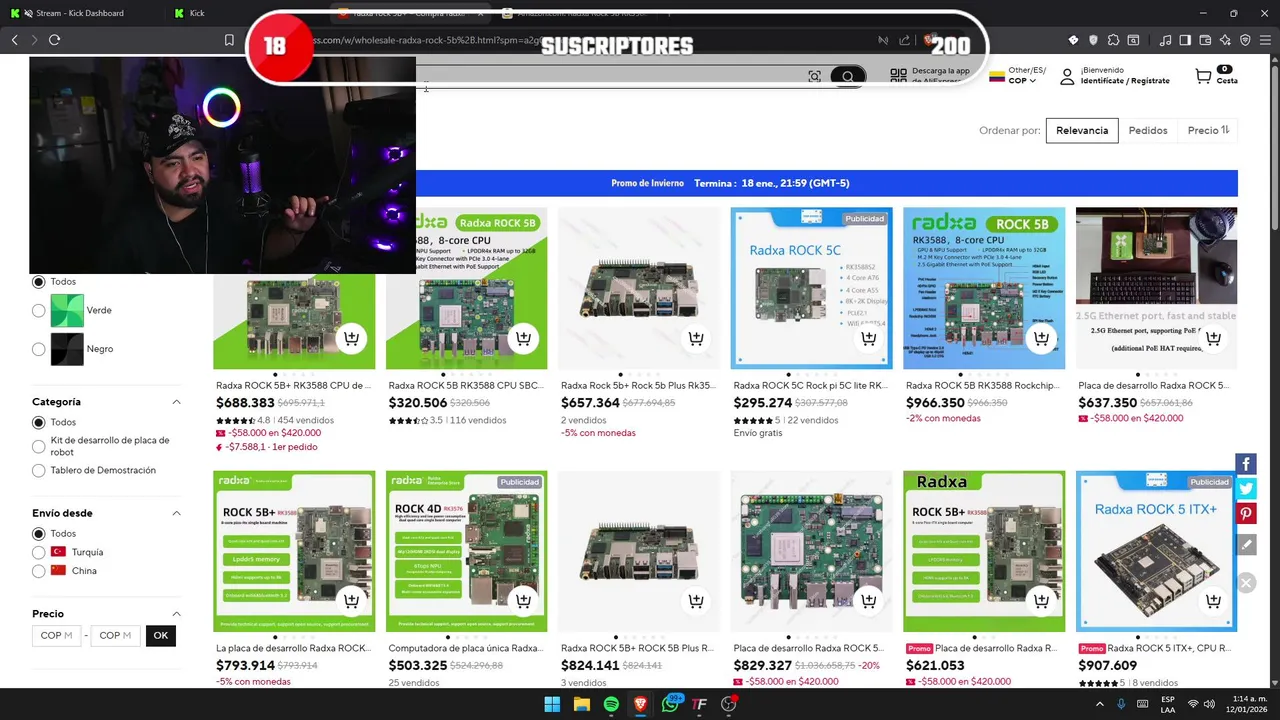Add $793.914 ROCK 5B+ board to cart
The width and height of the screenshot is (1280, 720).
point(351,601)
